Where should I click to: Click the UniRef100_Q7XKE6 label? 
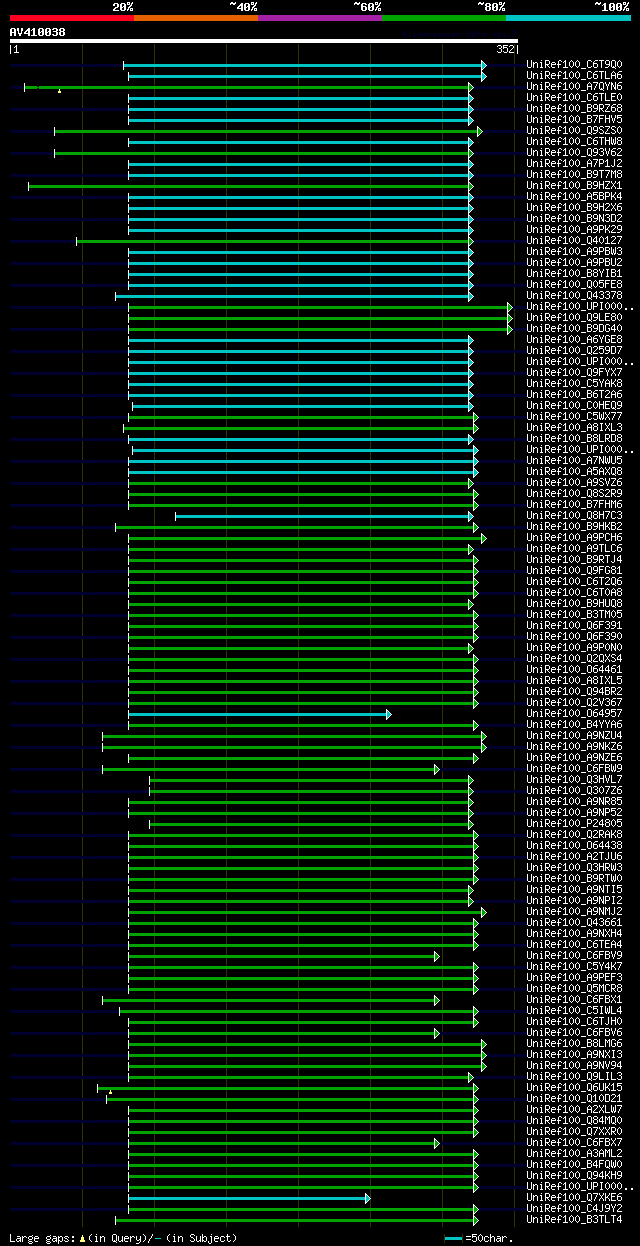[x=574, y=1198]
